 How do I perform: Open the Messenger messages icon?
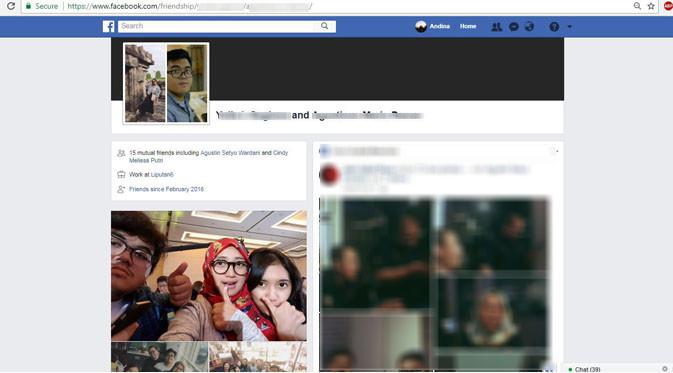(x=513, y=27)
